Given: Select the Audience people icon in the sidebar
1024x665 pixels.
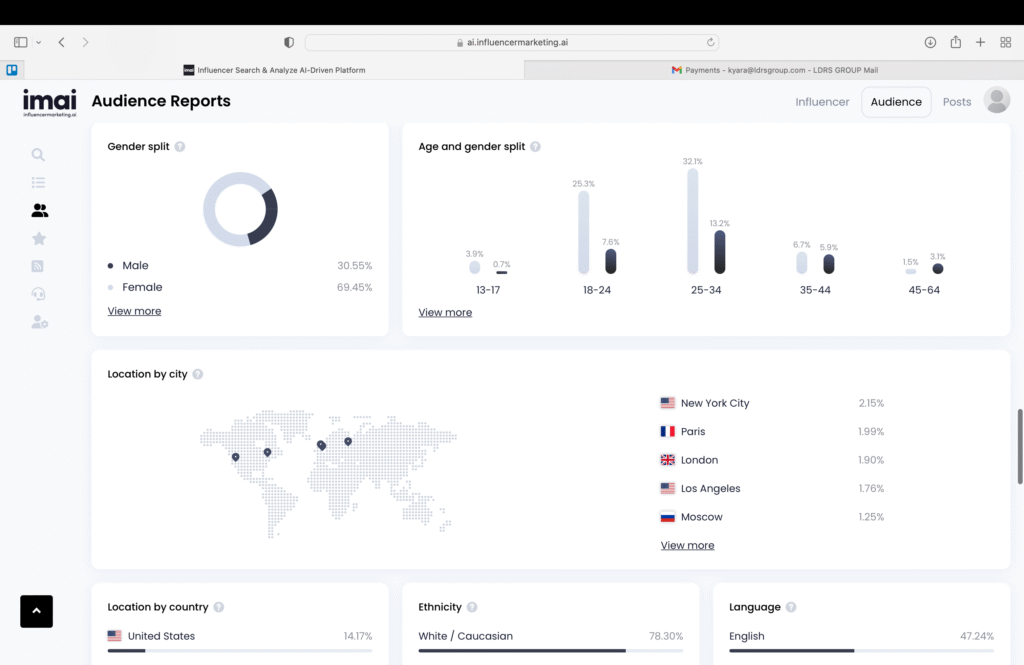Looking at the screenshot, I should 38,210.
